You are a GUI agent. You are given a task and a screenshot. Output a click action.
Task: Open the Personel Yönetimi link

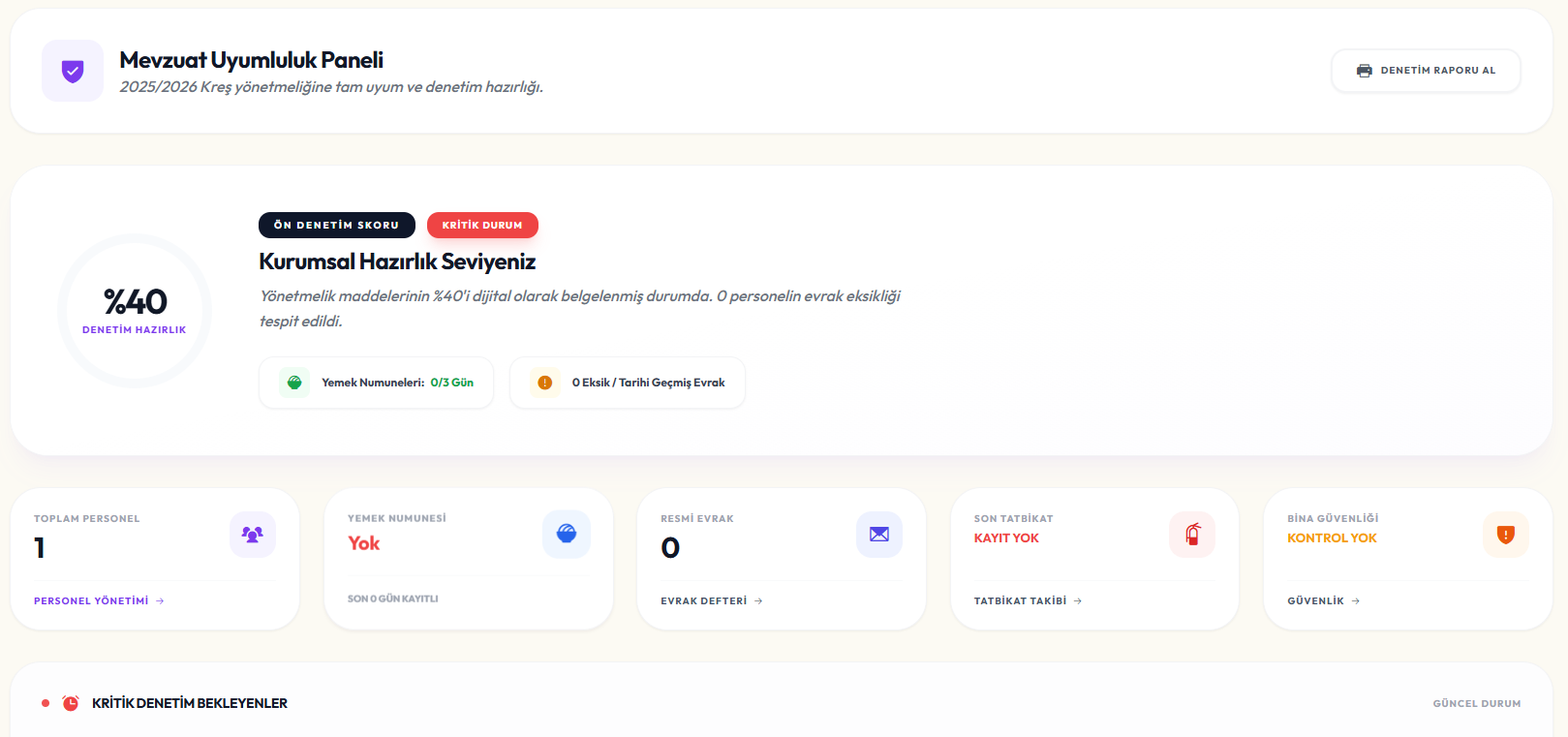[x=99, y=601]
